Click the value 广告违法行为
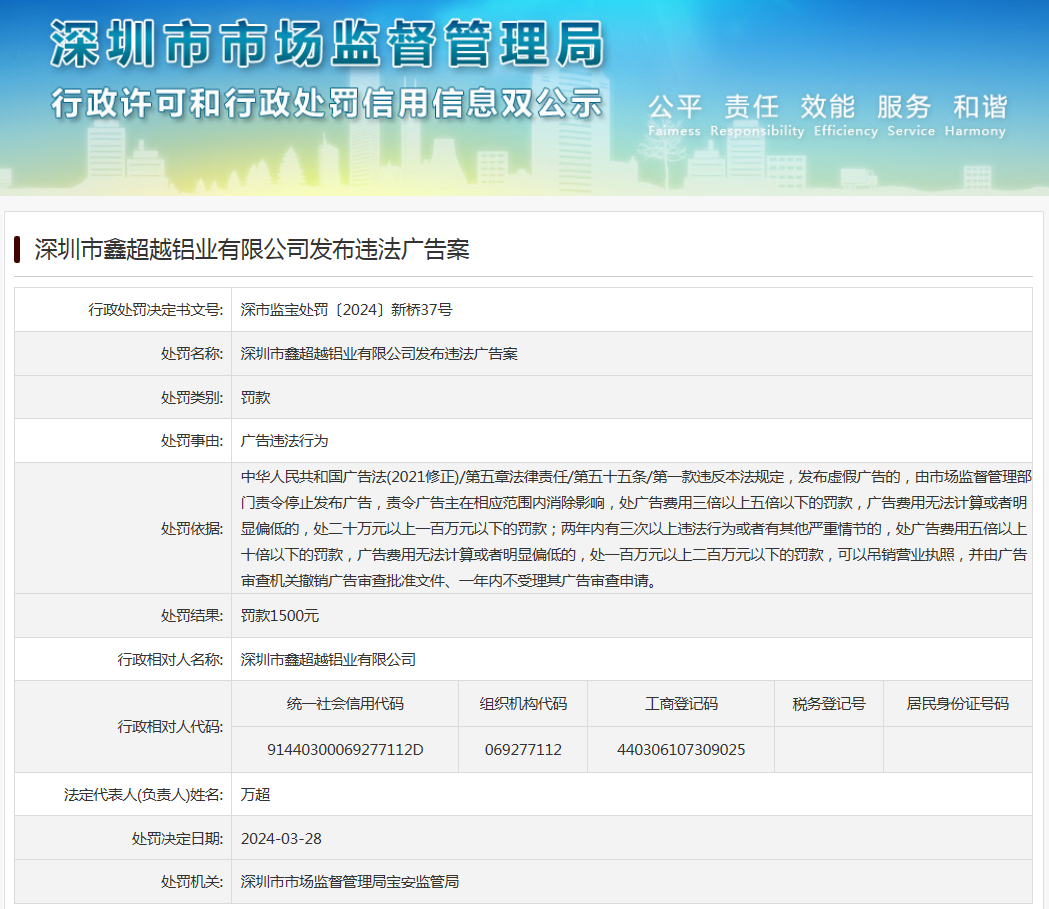The width and height of the screenshot is (1049, 909). pyautogui.click(x=284, y=441)
